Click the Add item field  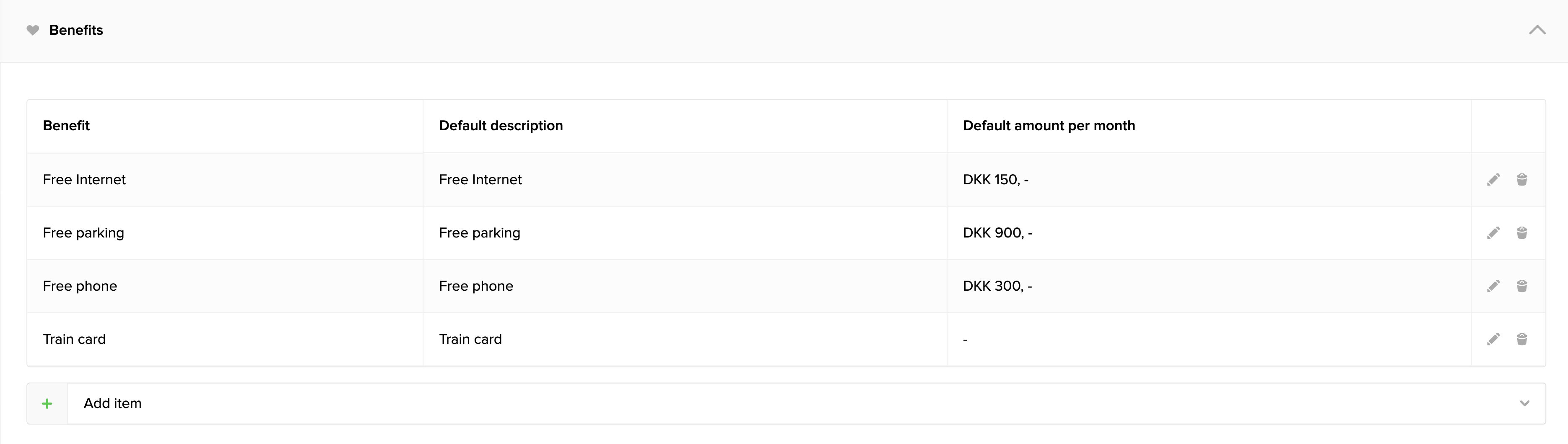click(x=730, y=403)
